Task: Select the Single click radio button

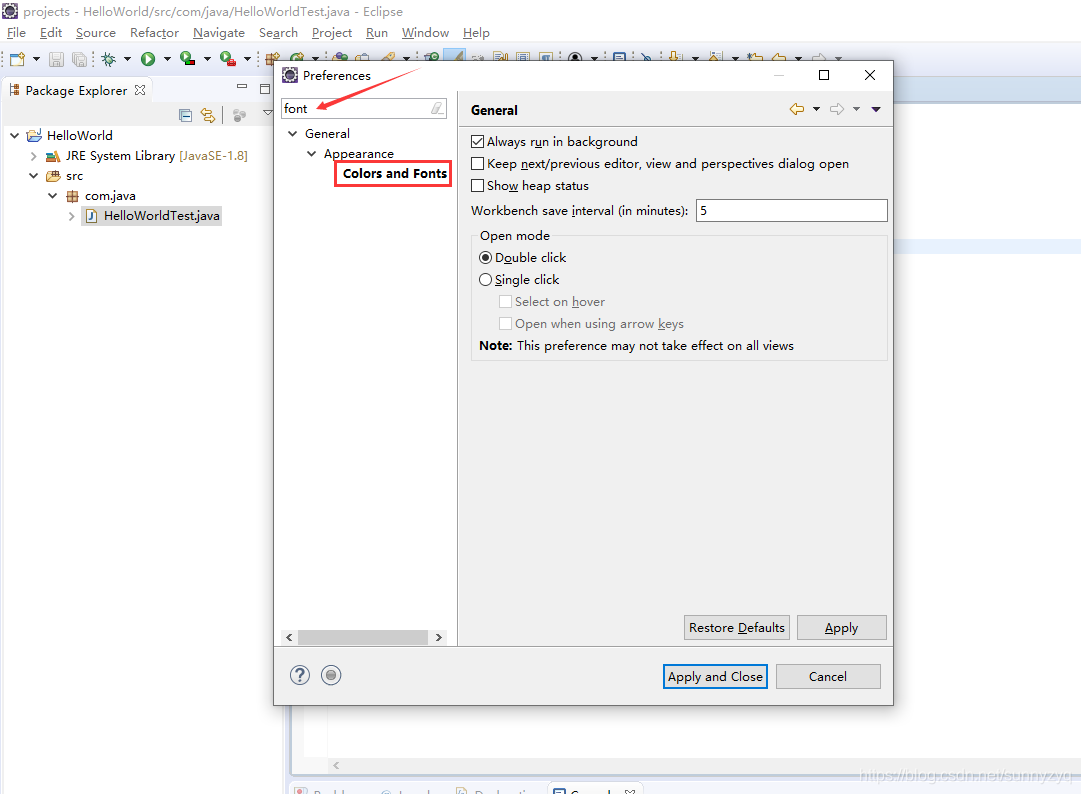Action: tap(485, 280)
